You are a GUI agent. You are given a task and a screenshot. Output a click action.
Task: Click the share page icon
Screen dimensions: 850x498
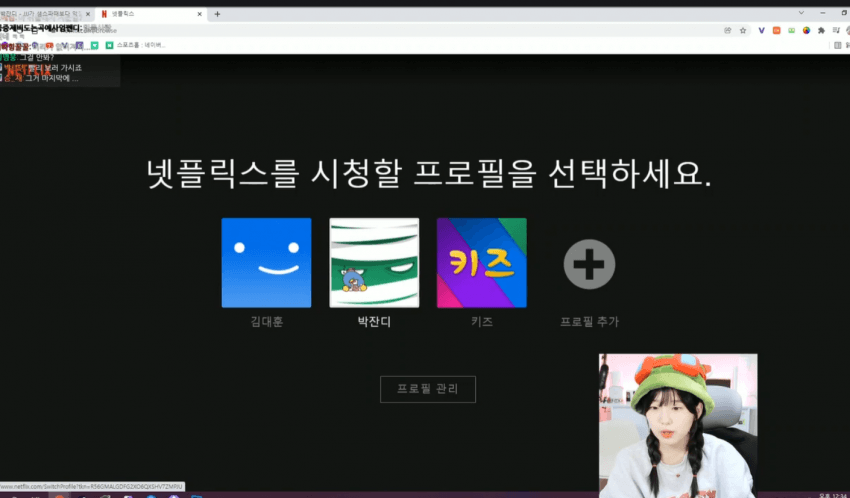727,30
